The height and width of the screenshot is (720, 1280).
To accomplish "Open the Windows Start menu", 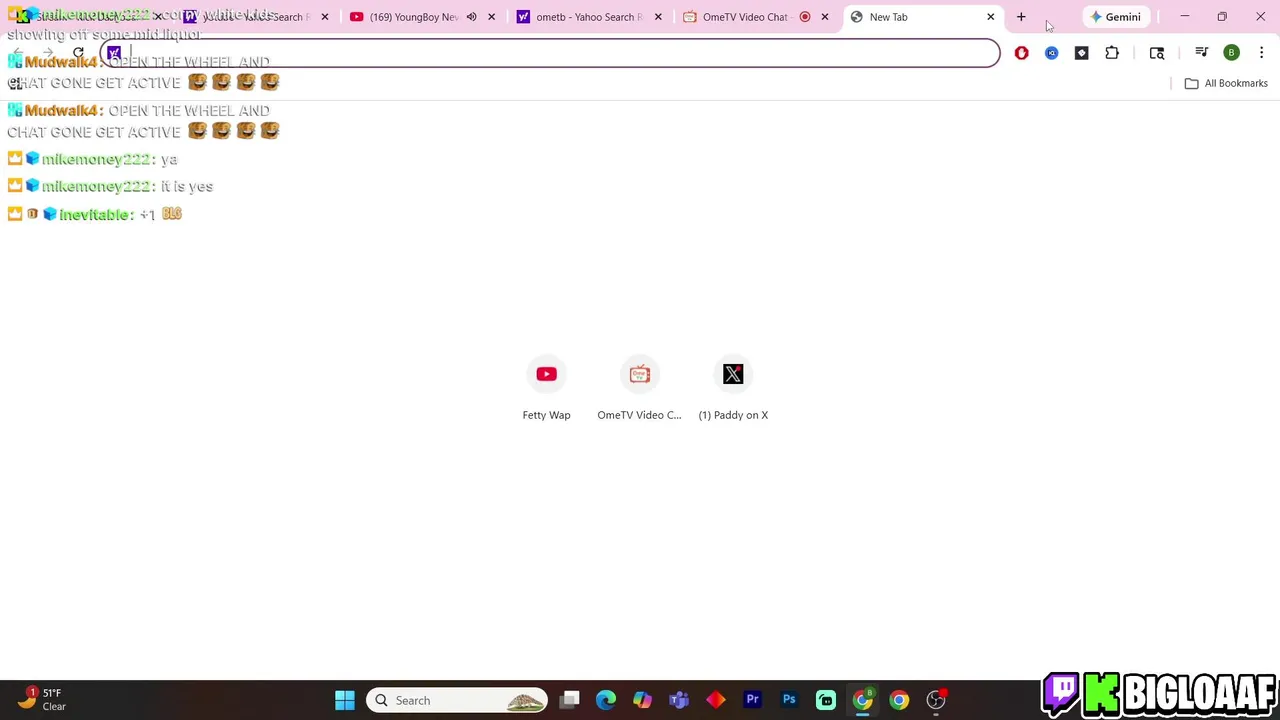I will 345,700.
